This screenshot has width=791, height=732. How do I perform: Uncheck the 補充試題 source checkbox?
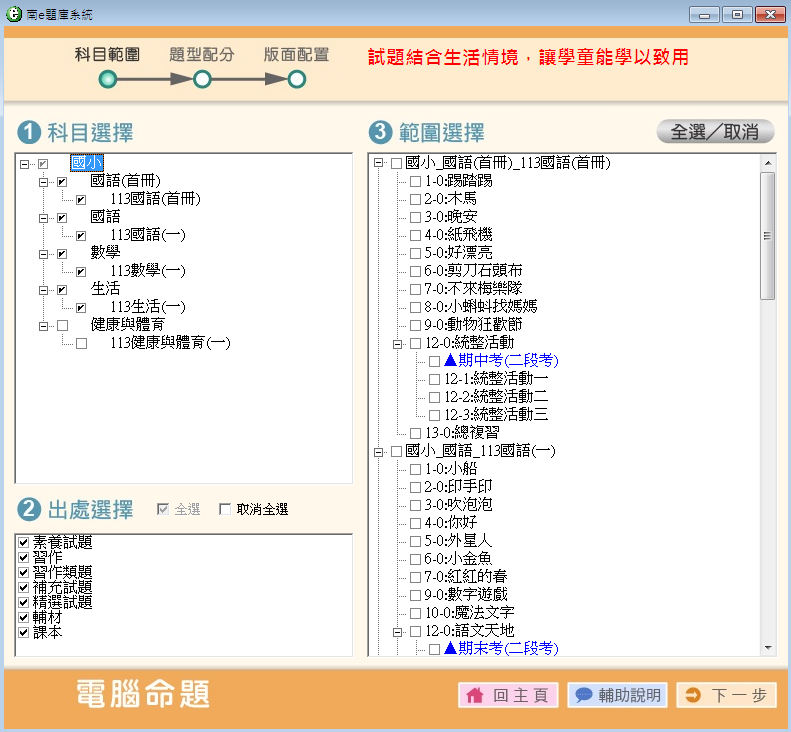pyautogui.click(x=23, y=588)
